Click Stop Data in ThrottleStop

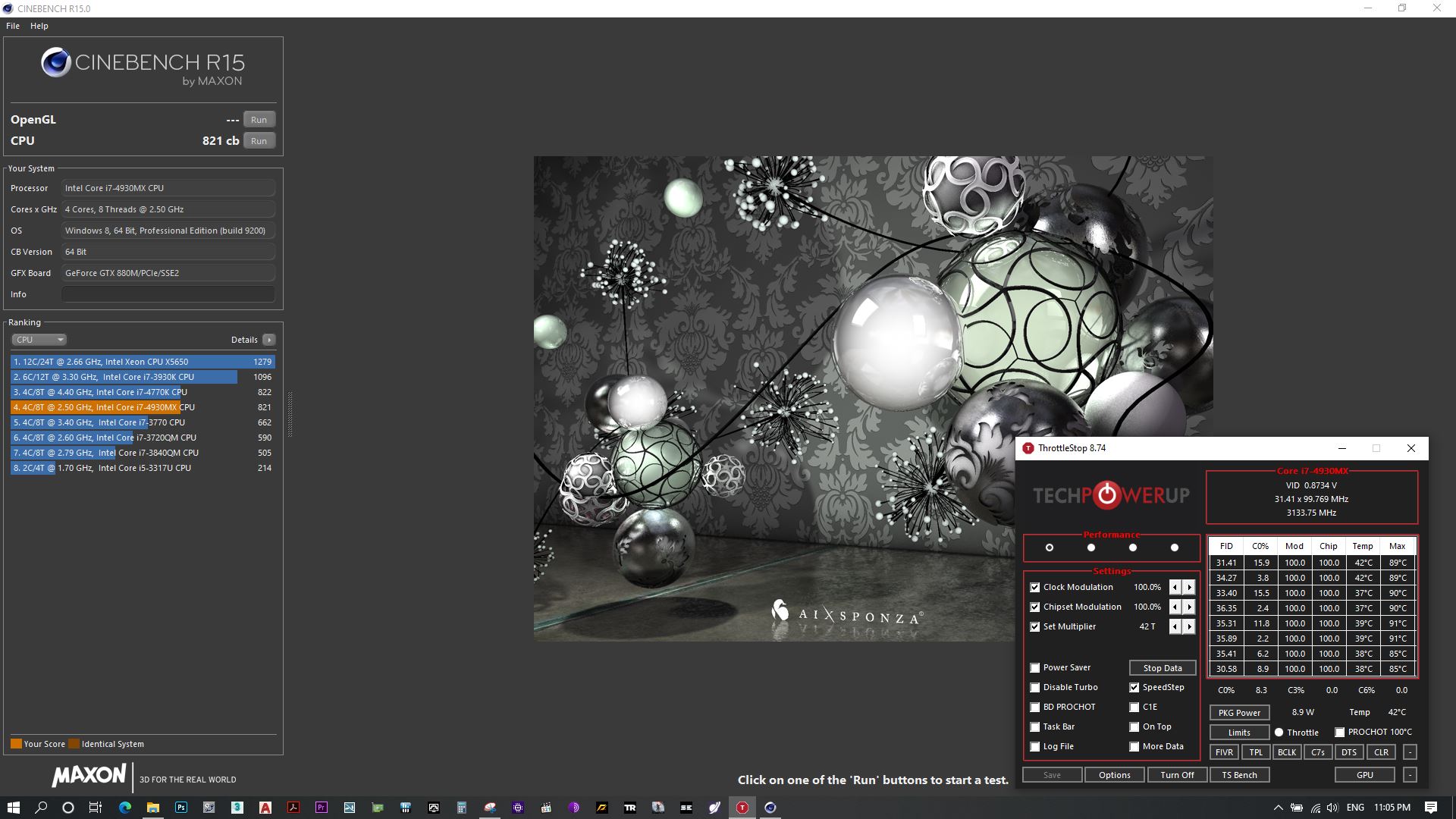click(x=1163, y=668)
